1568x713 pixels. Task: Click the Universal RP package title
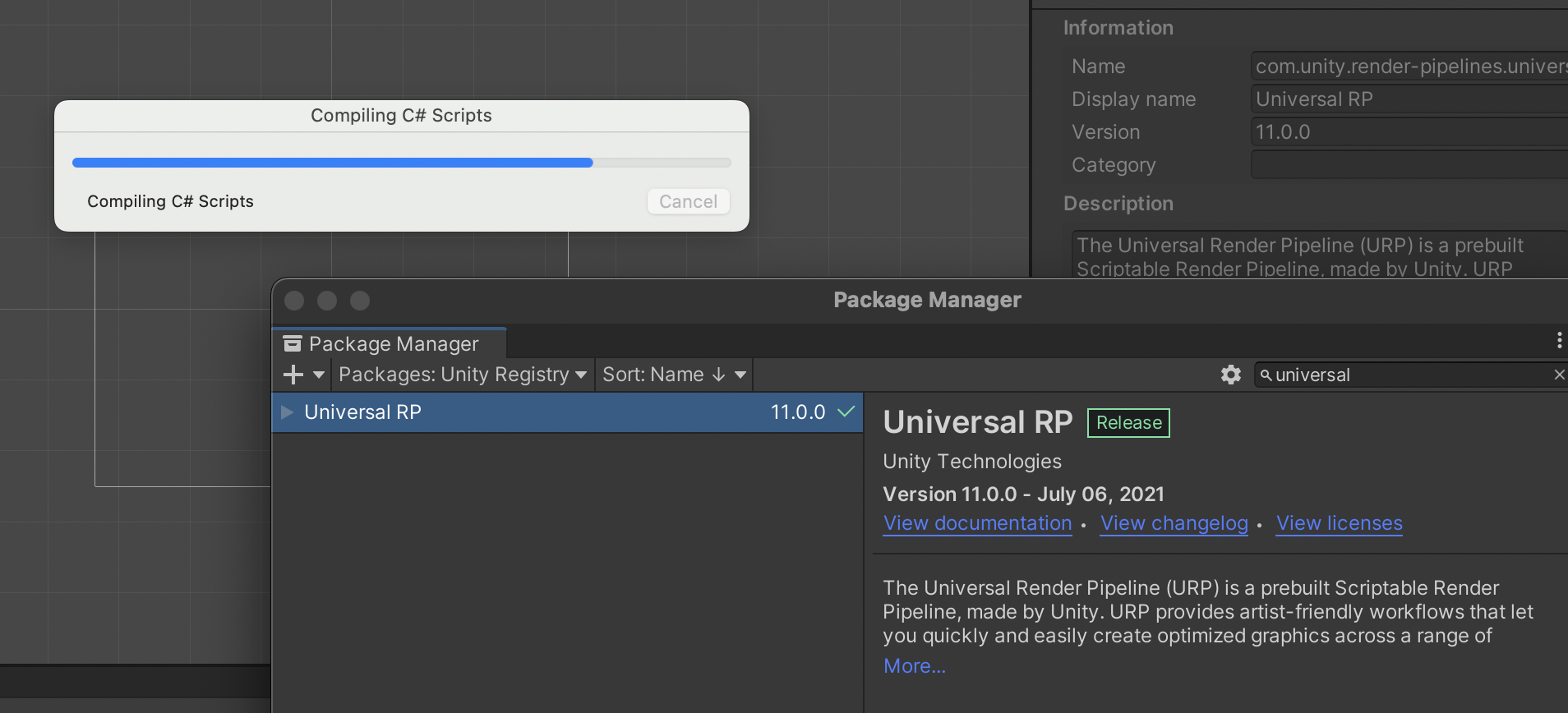[978, 422]
